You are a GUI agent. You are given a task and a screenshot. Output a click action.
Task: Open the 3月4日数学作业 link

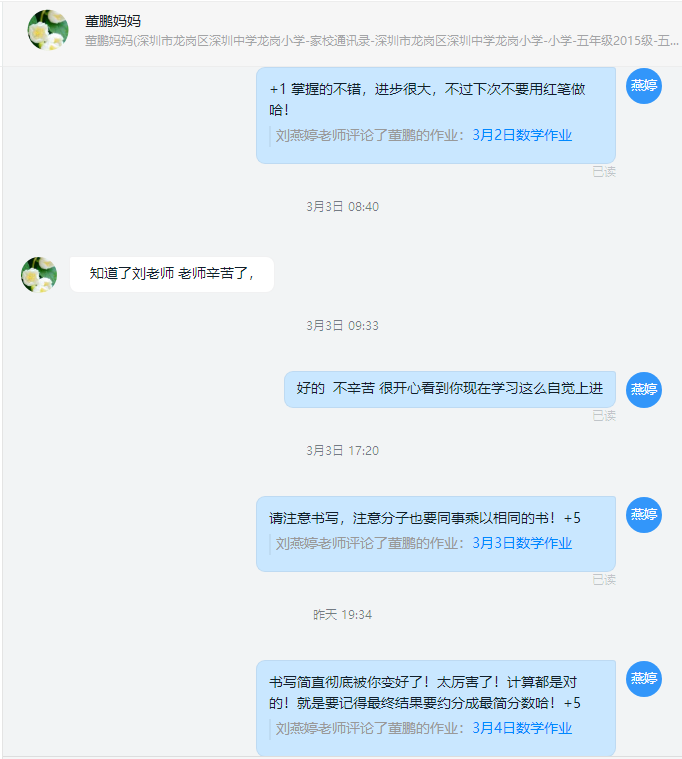(x=522, y=728)
